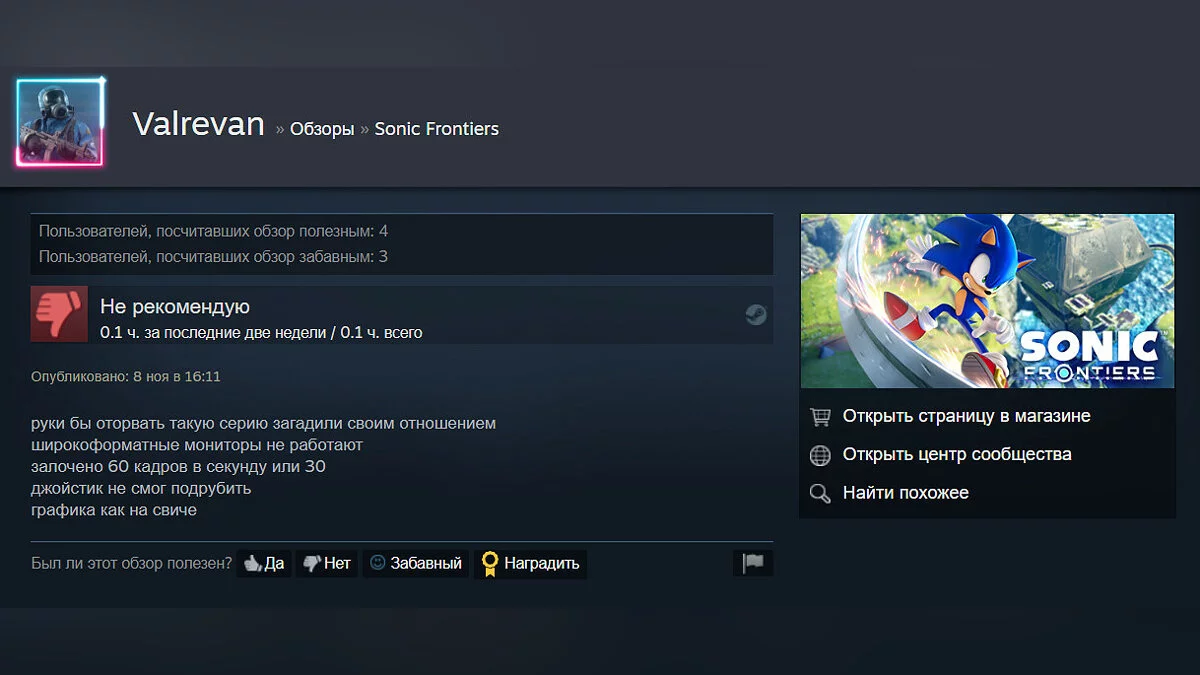The height and width of the screenshot is (675, 1200).
Task: Click the globe community hub icon
Action: tap(820, 455)
